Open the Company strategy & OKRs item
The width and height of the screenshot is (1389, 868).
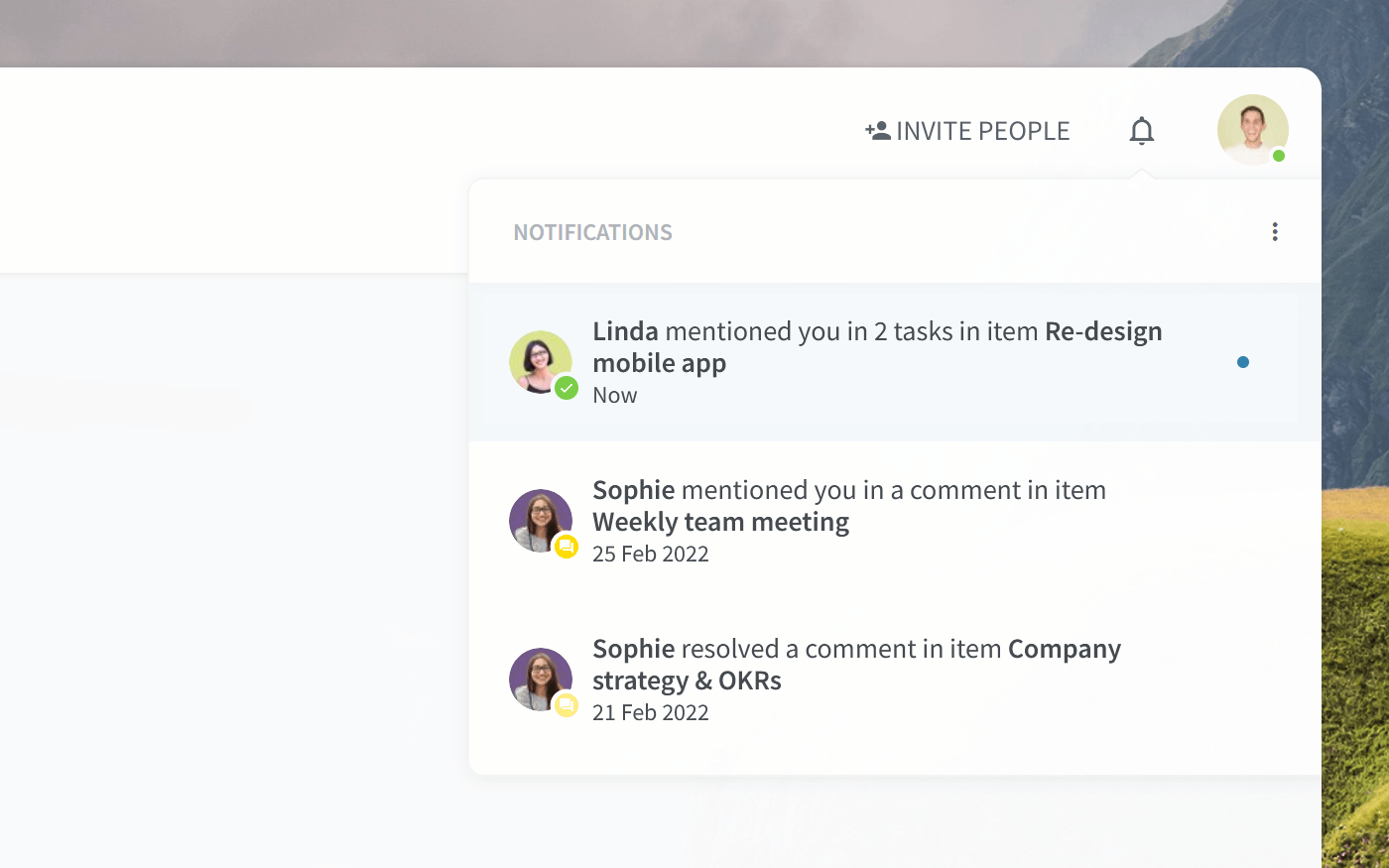856,665
